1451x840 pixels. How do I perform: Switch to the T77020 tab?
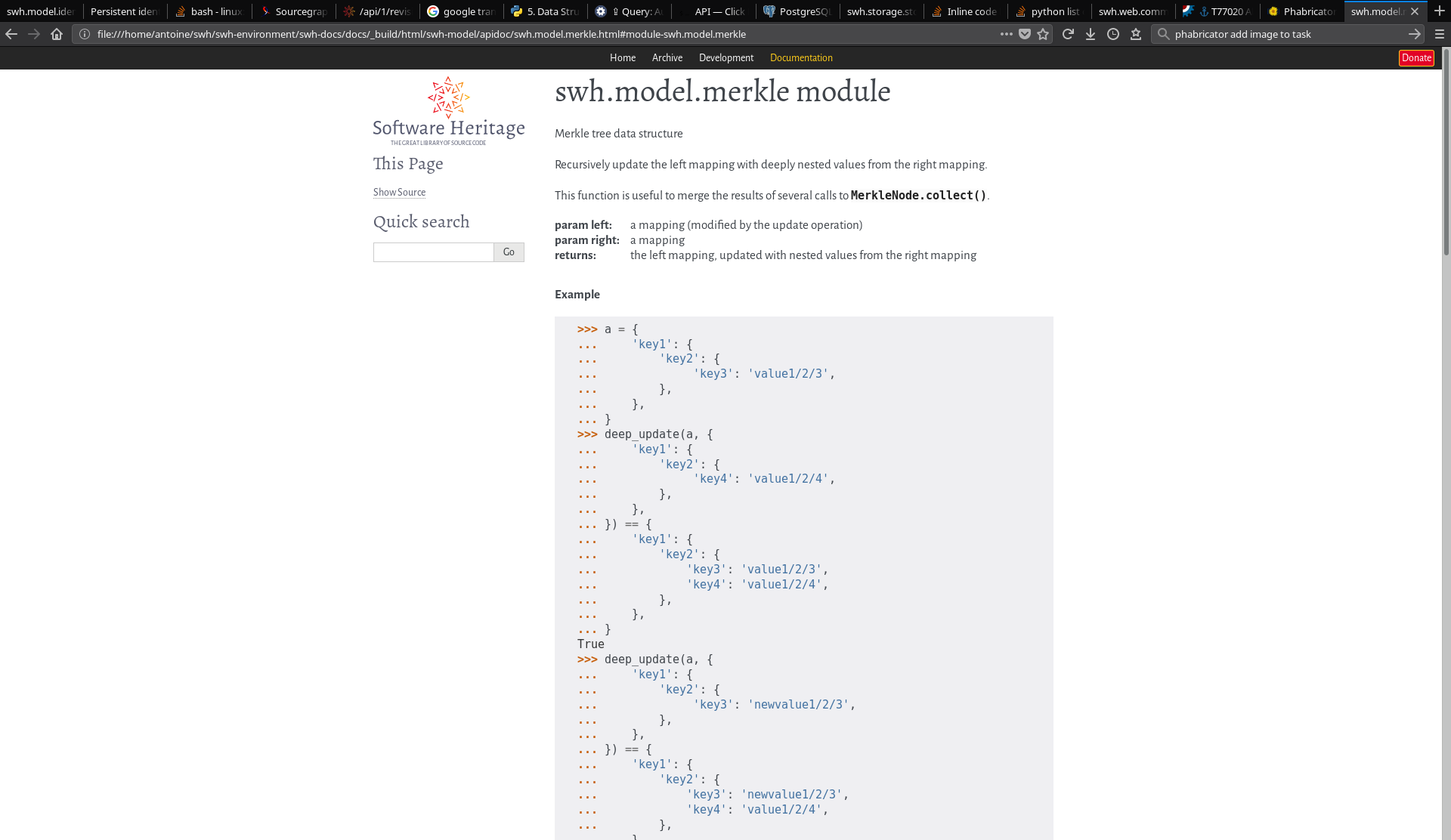click(x=1217, y=11)
